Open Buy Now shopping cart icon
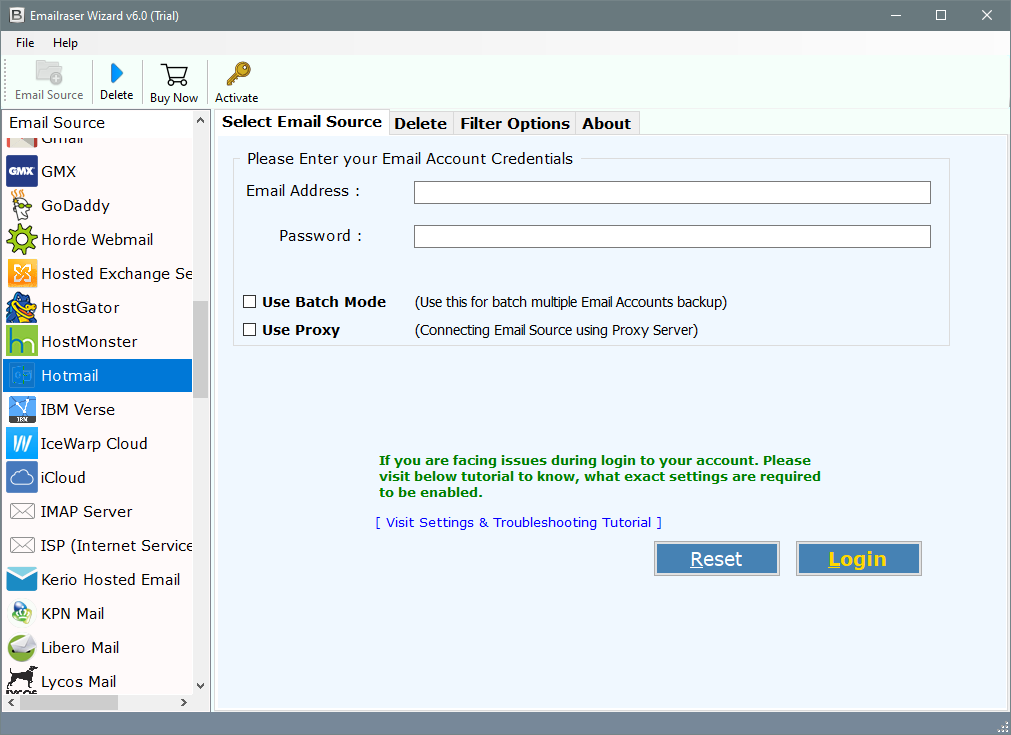 coord(174,75)
